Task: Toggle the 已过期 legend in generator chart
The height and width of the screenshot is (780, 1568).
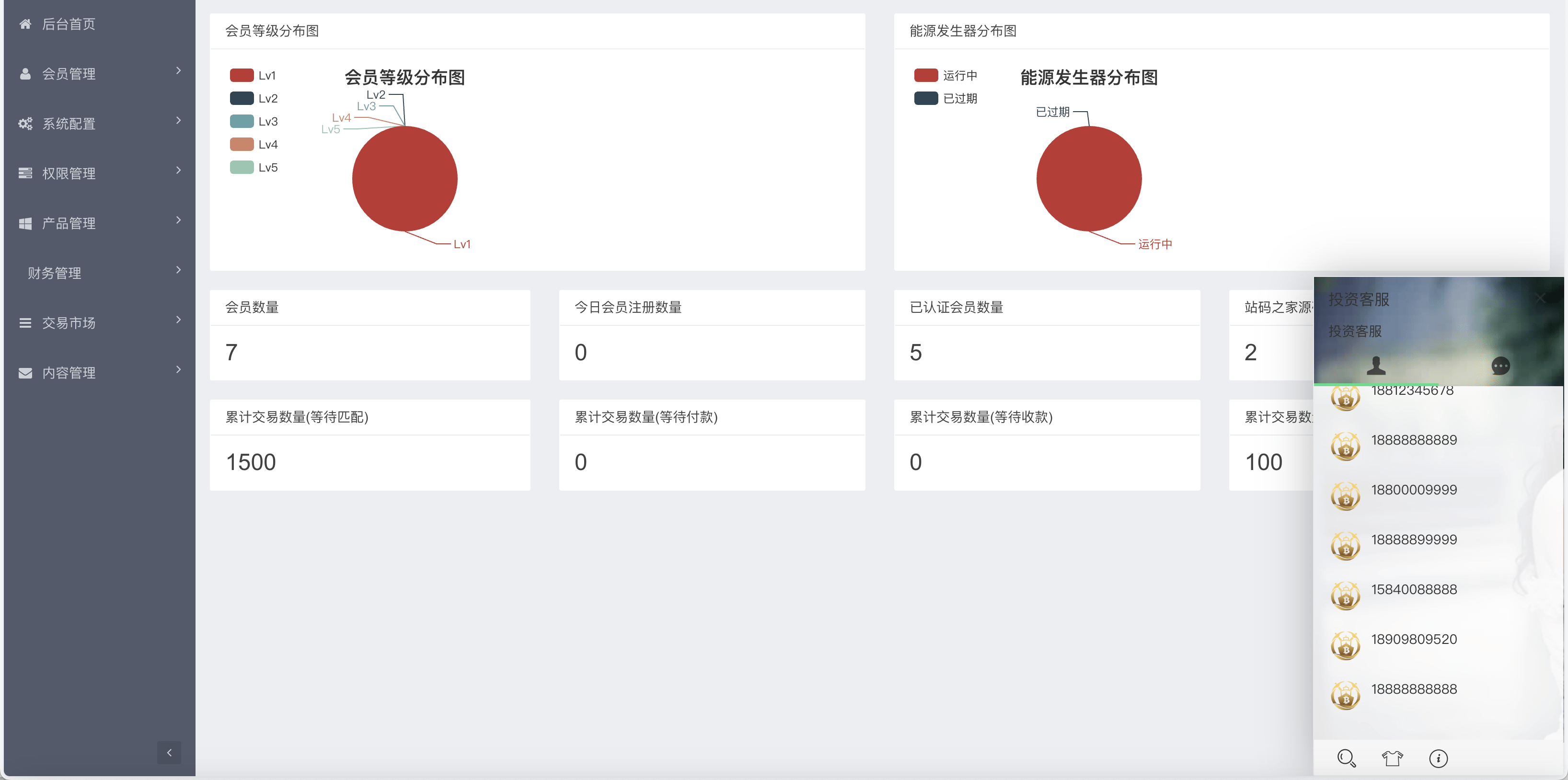Action: (945, 99)
